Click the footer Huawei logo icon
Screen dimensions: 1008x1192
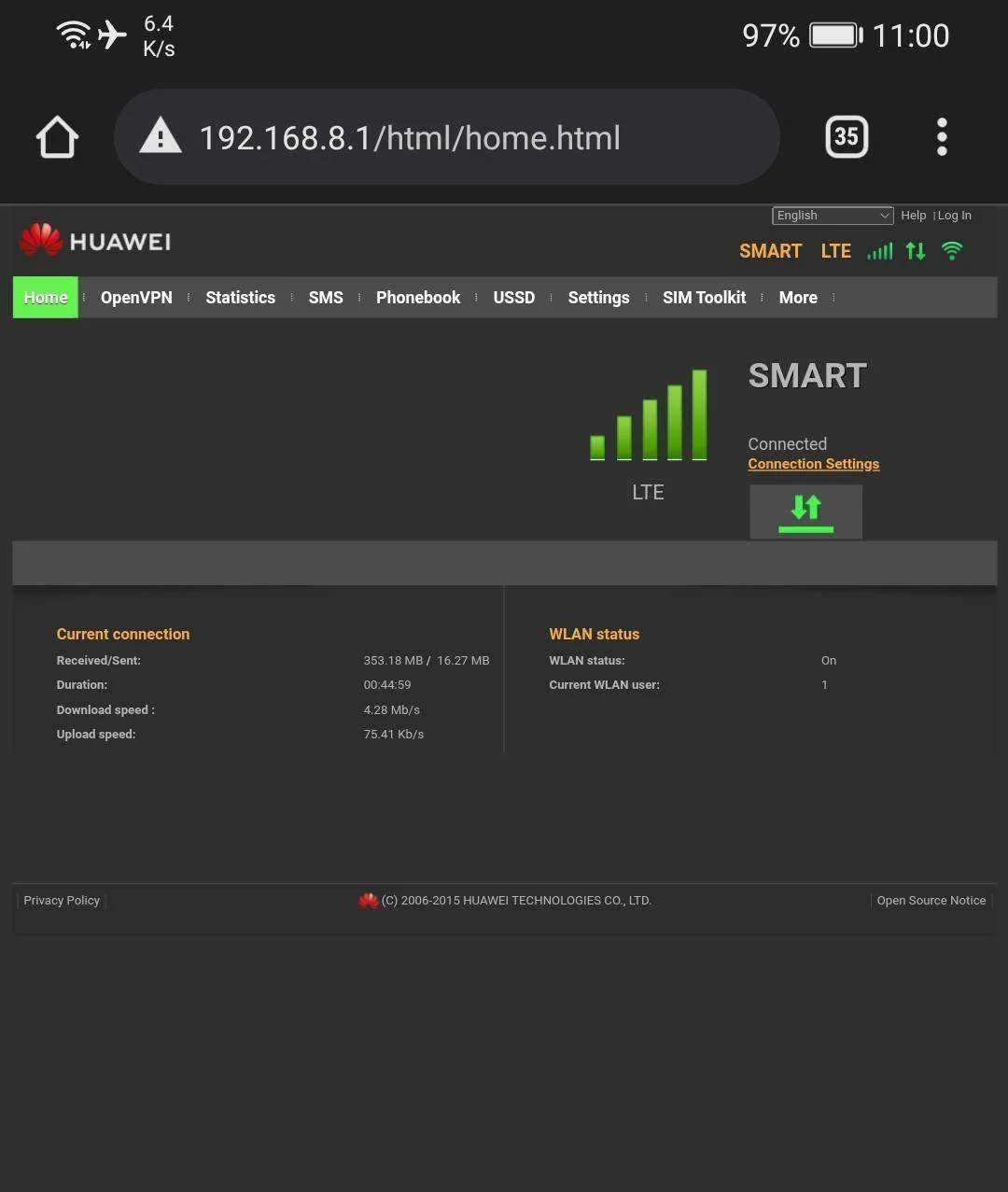(368, 901)
